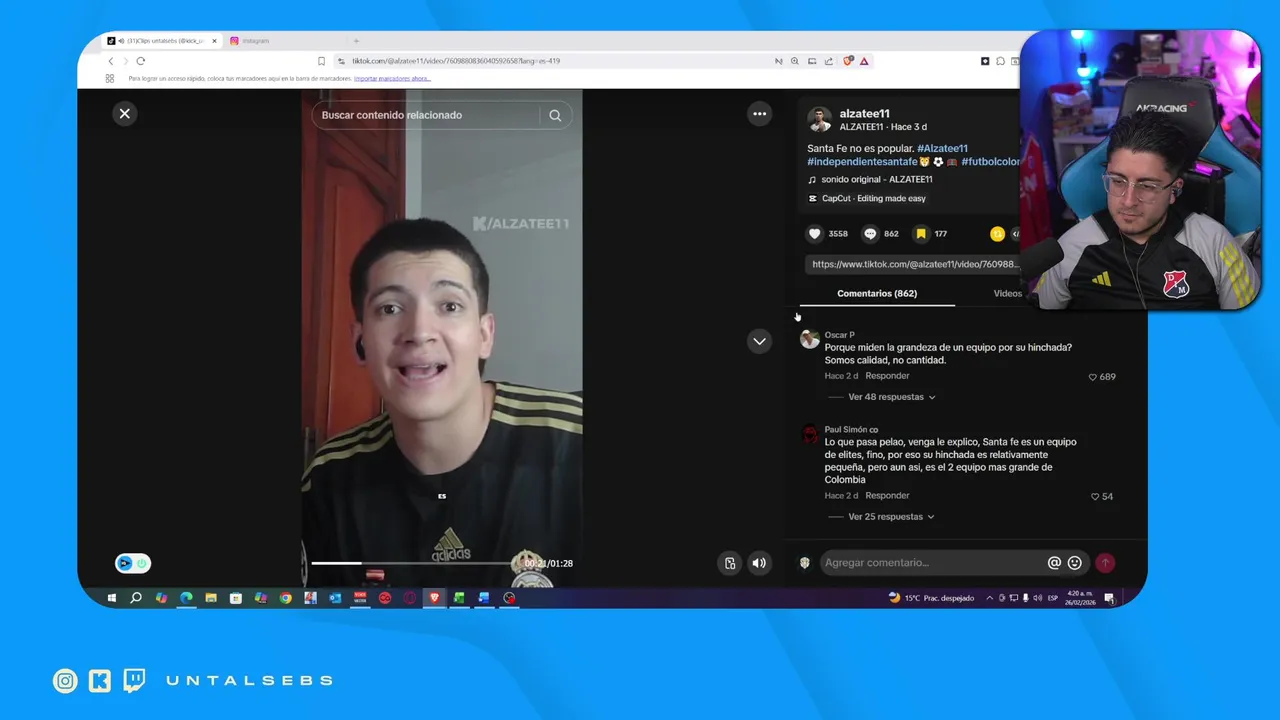Click the Paul Simón co commenter name
The height and width of the screenshot is (720, 1280).
pos(851,430)
